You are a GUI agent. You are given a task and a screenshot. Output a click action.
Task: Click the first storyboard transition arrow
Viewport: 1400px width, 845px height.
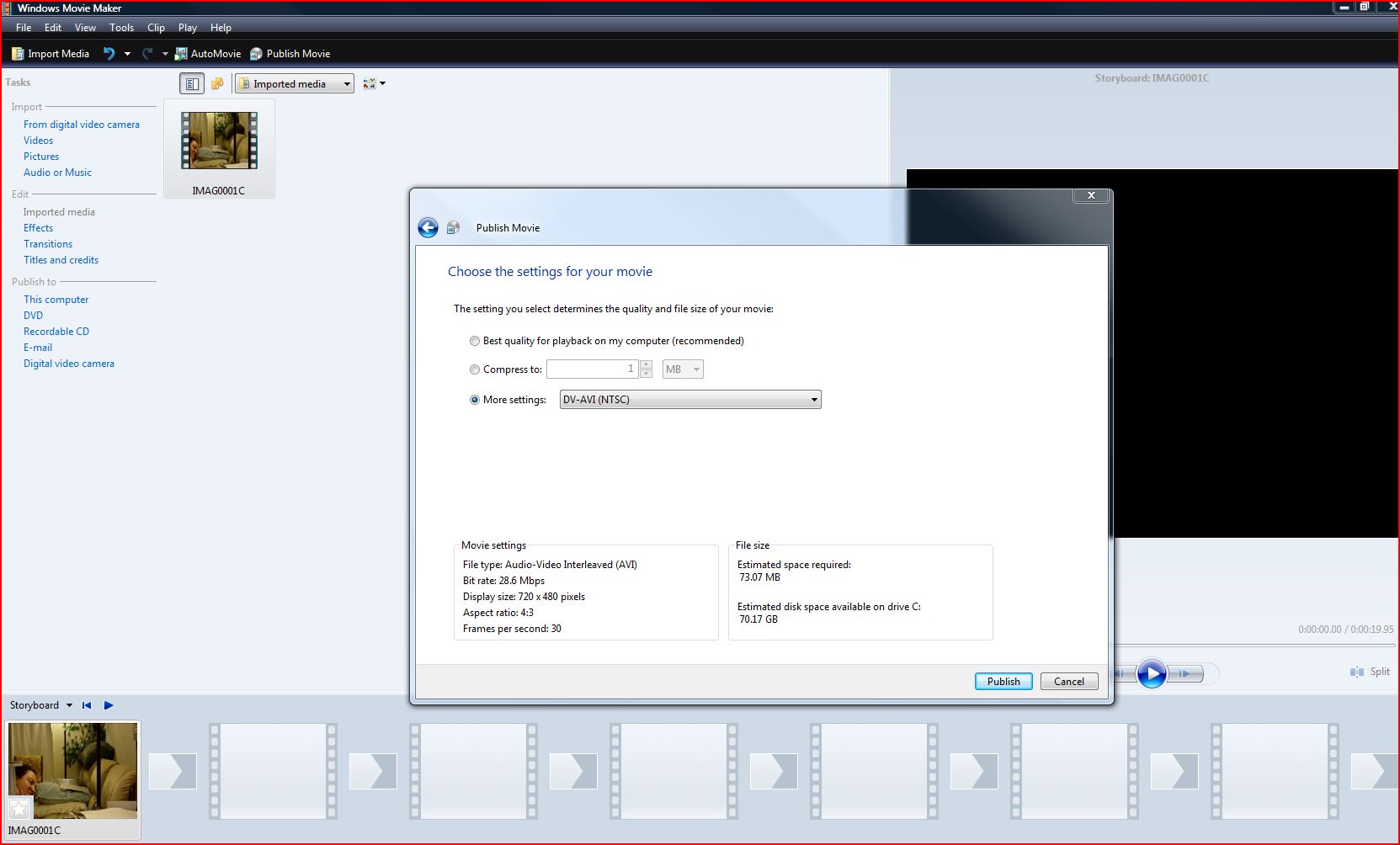tap(173, 771)
